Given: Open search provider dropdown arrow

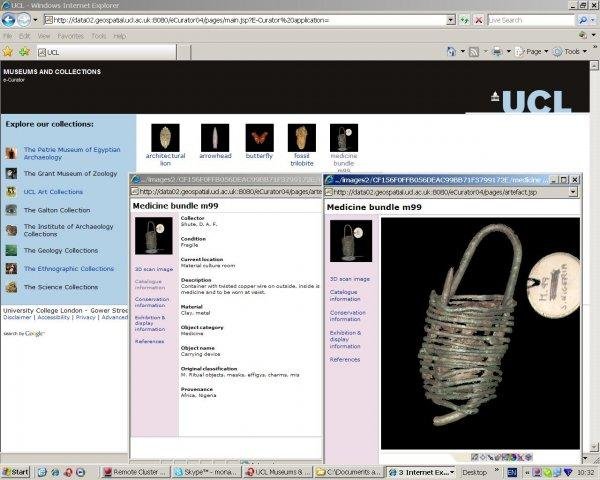Looking at the screenshot, I should (593, 20).
